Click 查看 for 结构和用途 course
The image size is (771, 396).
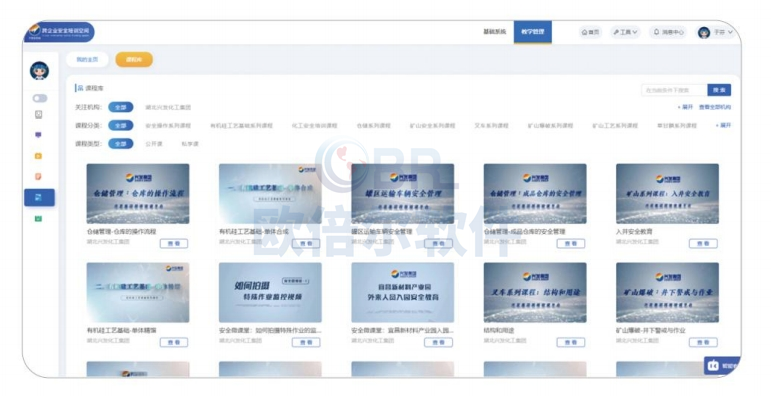pyautogui.click(x=570, y=342)
